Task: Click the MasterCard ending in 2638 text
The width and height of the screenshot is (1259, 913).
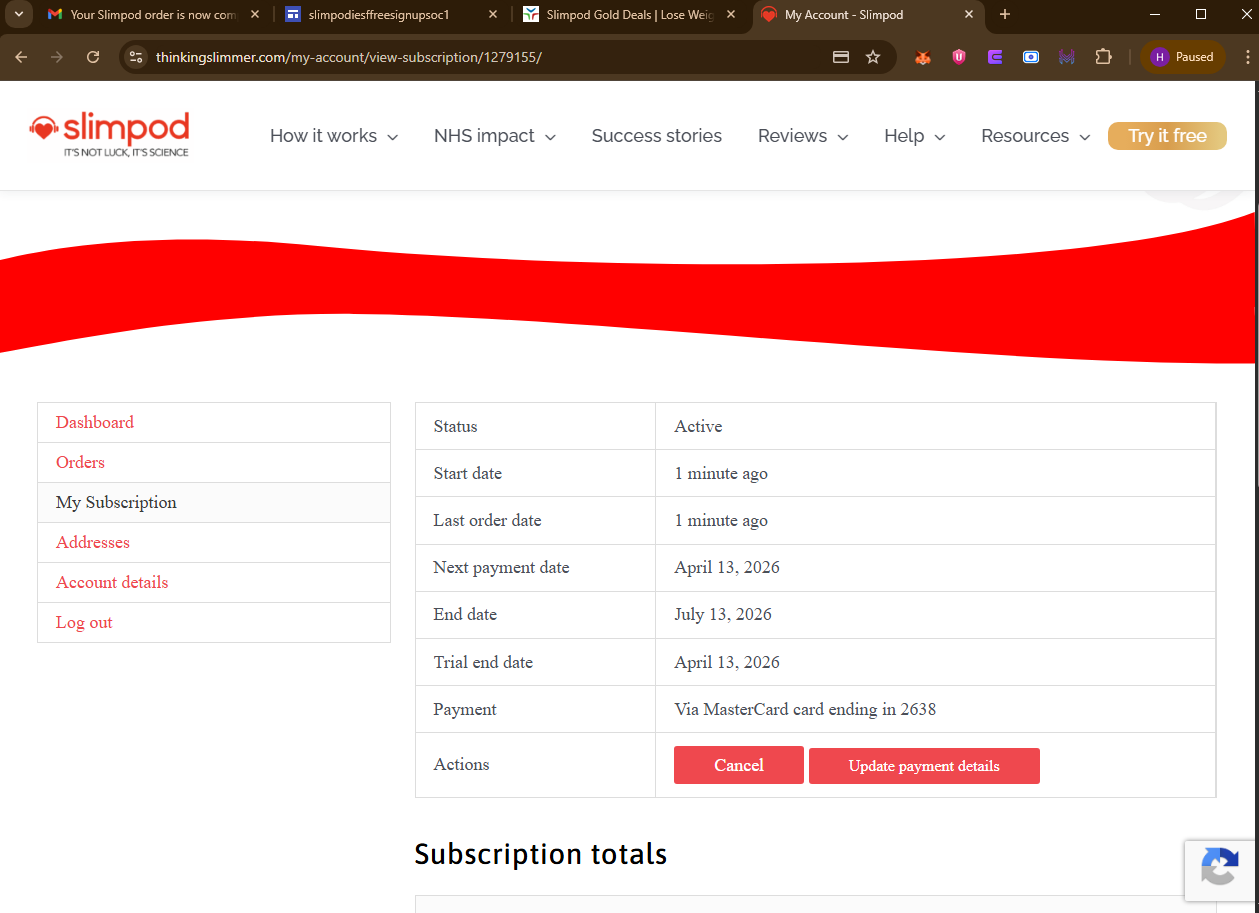Action: click(x=805, y=709)
